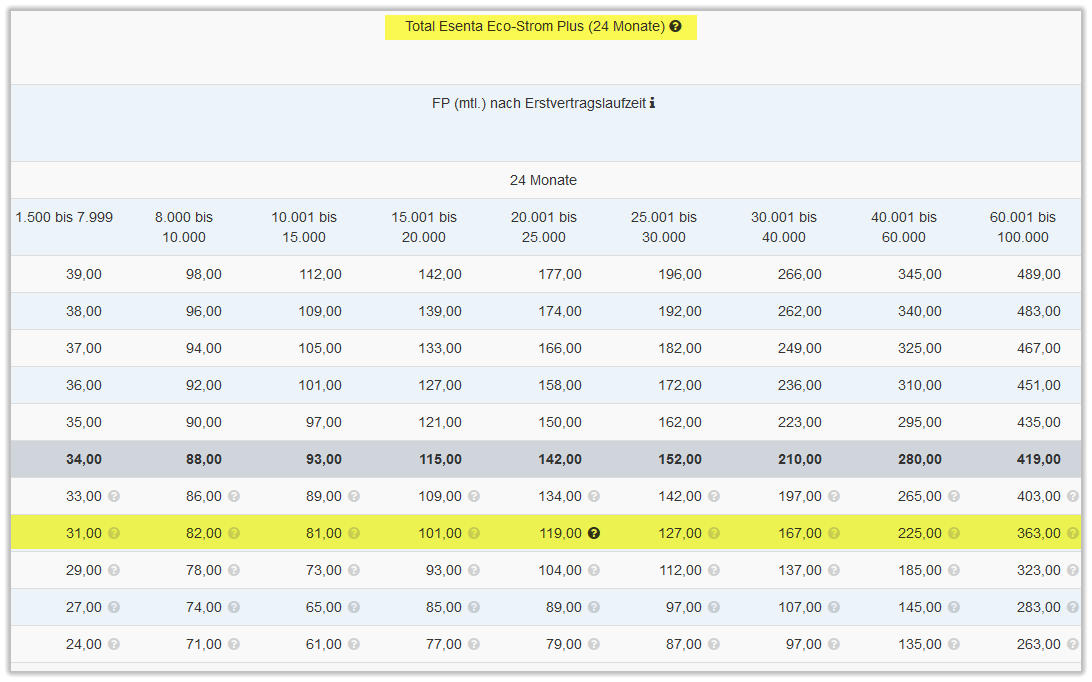This screenshot has height=682, width=1092.
Task: Click help icon beside value 167,00
Action: pos(834,534)
